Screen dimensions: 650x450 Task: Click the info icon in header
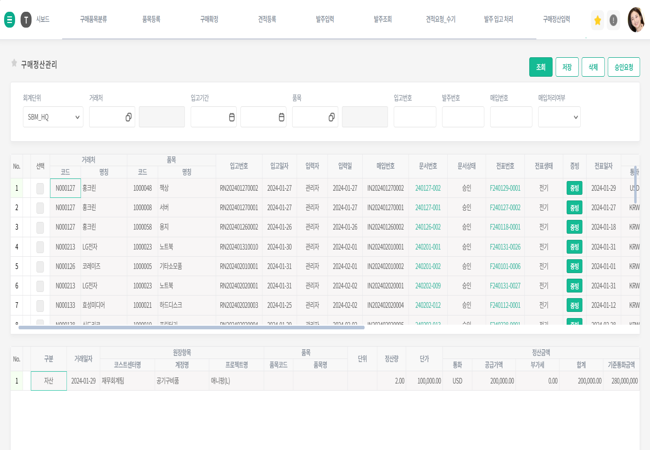point(613,20)
